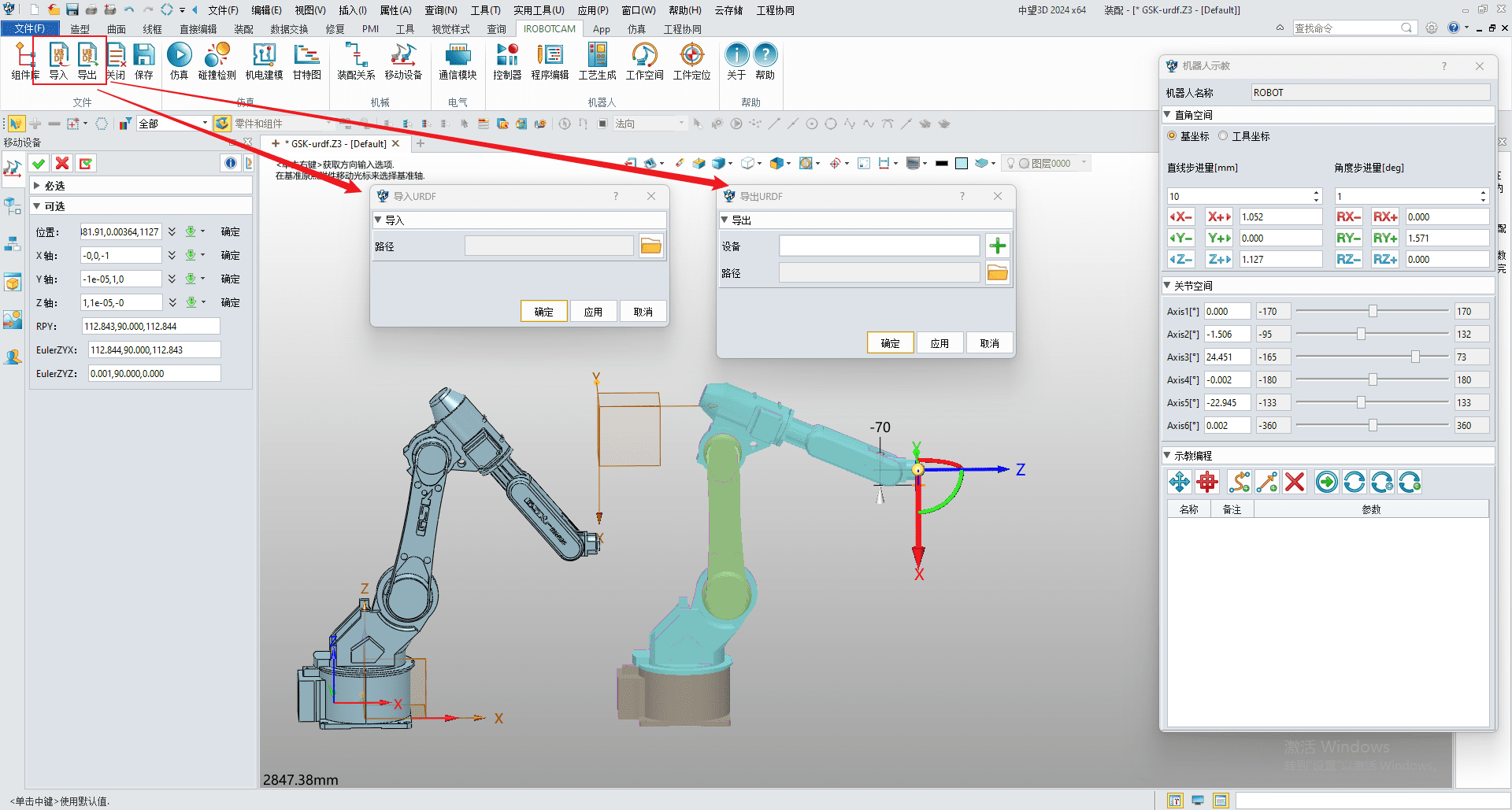Viewport: 1512px width, 810px height.
Task: Browse folder for the import path
Action: point(650,246)
